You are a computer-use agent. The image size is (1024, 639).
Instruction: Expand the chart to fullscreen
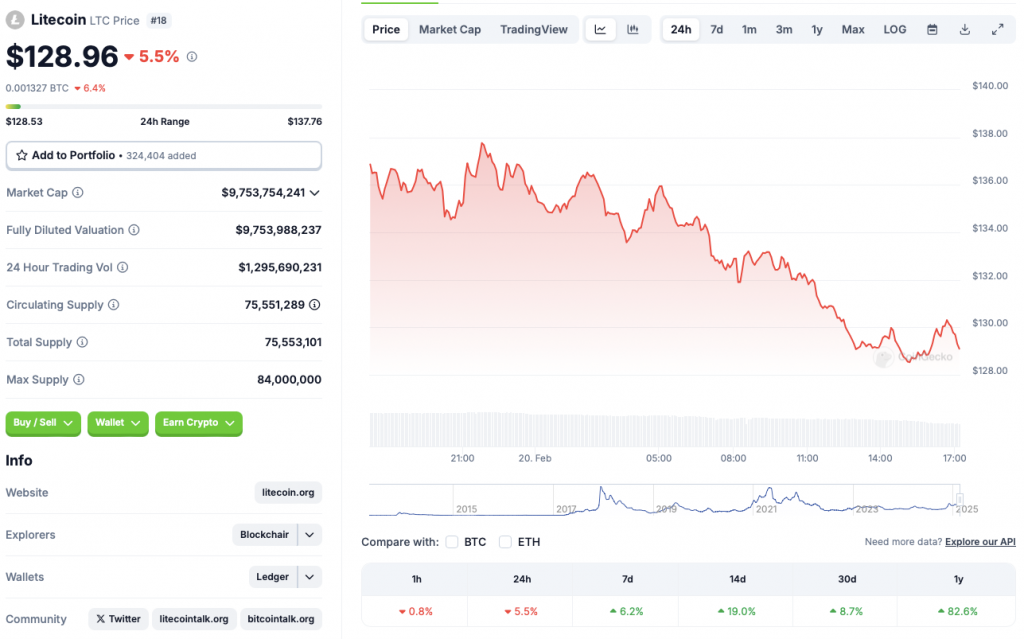(997, 29)
